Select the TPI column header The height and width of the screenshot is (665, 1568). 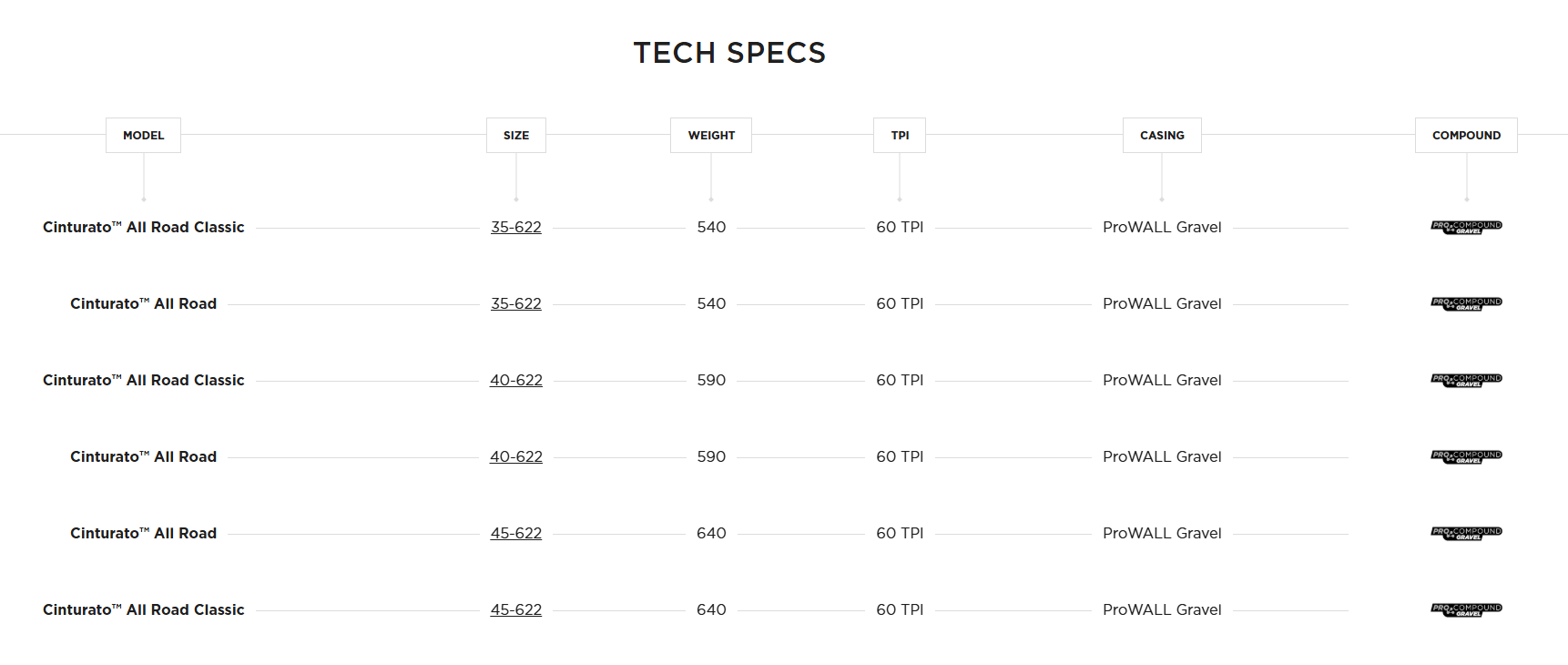pyautogui.click(x=900, y=135)
